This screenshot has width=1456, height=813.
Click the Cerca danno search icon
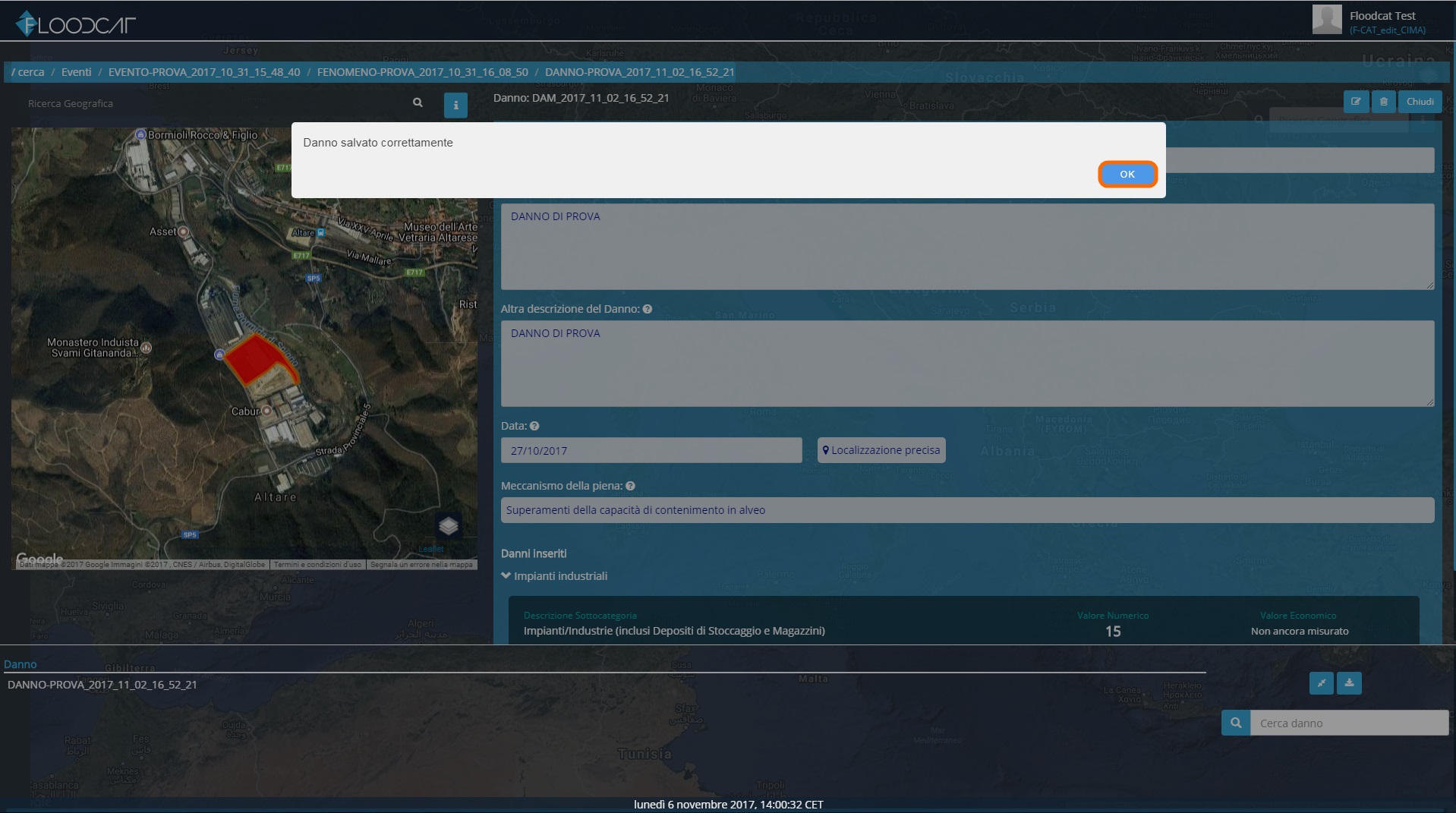point(1236,723)
